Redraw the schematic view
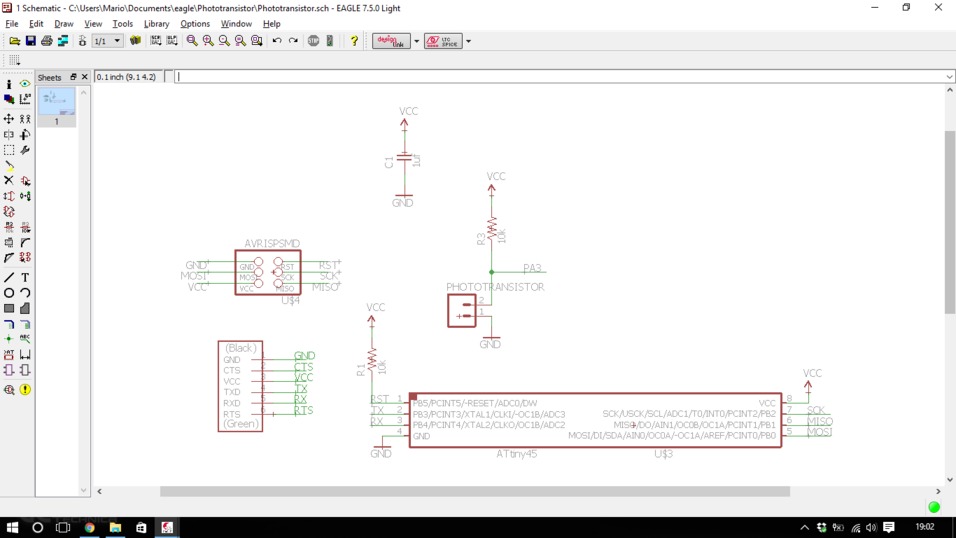956x538 pixels. pos(240,41)
